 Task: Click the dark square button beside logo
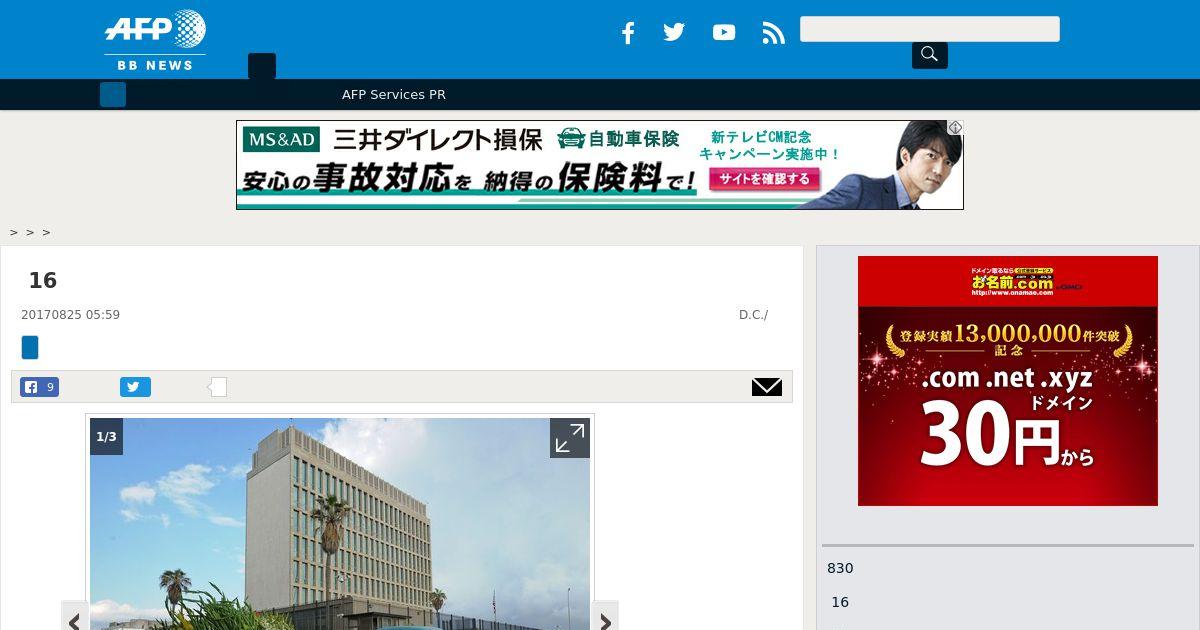[262, 66]
